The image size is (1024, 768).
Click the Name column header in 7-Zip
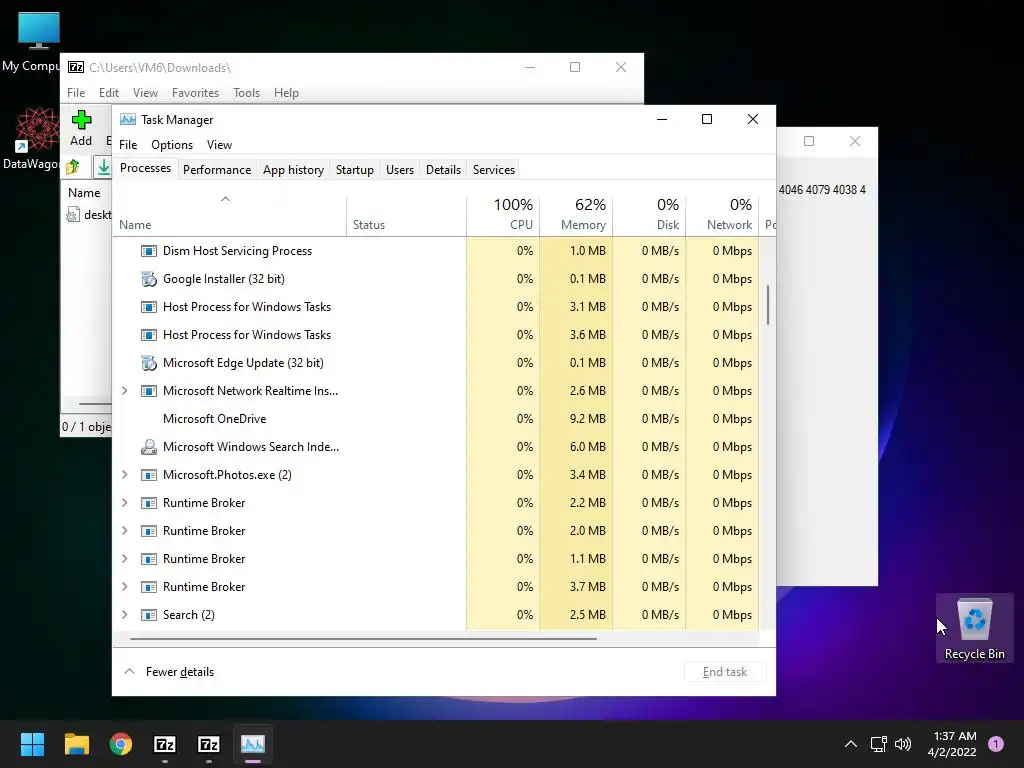(86, 193)
